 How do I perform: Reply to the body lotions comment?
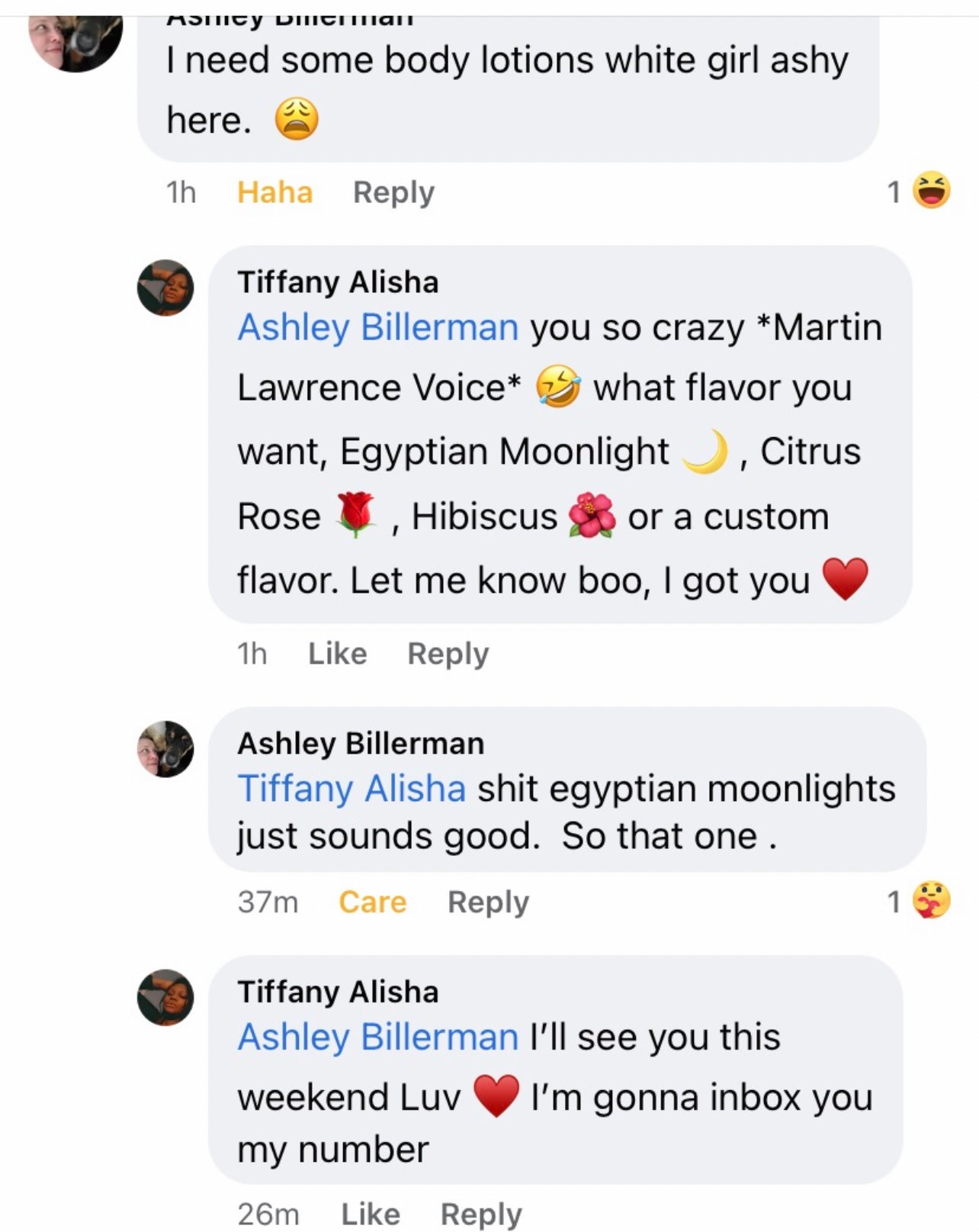point(393,192)
